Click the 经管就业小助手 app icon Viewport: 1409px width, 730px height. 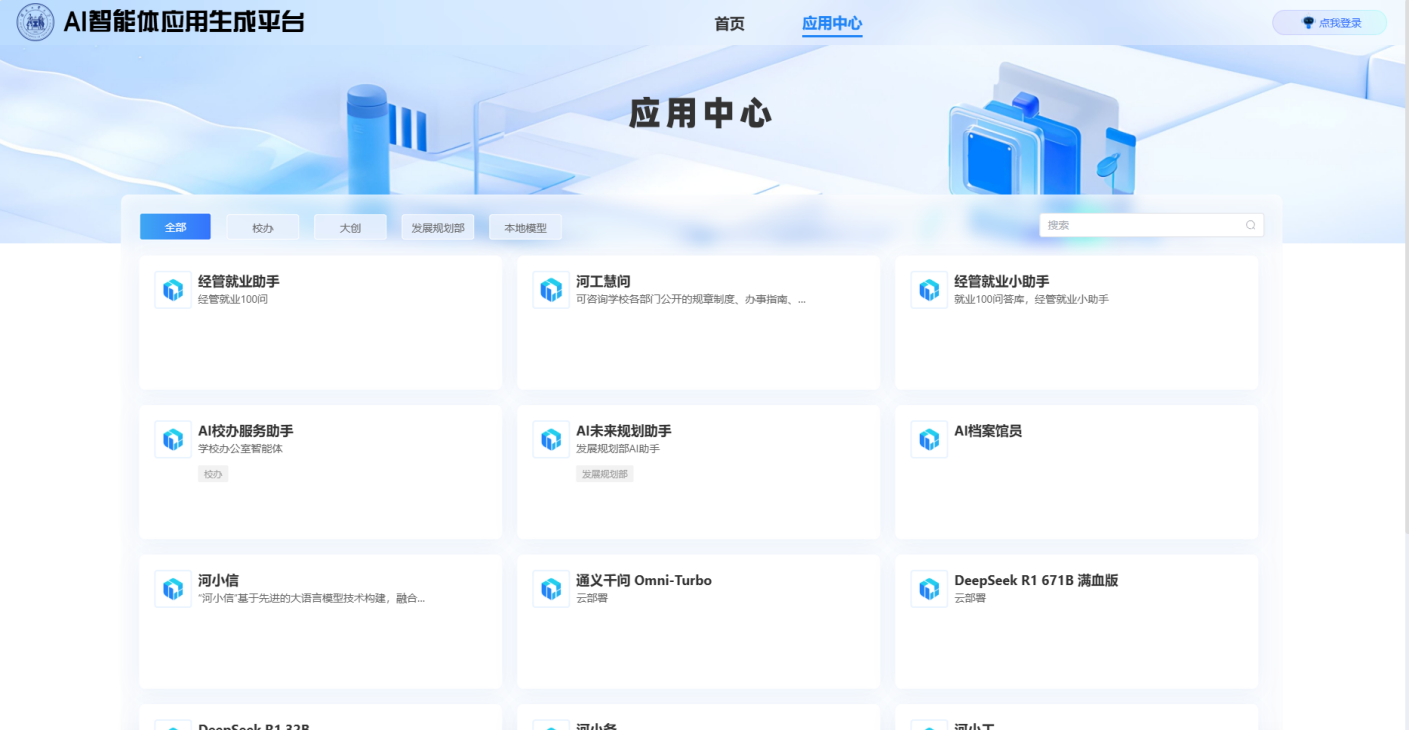pos(929,290)
